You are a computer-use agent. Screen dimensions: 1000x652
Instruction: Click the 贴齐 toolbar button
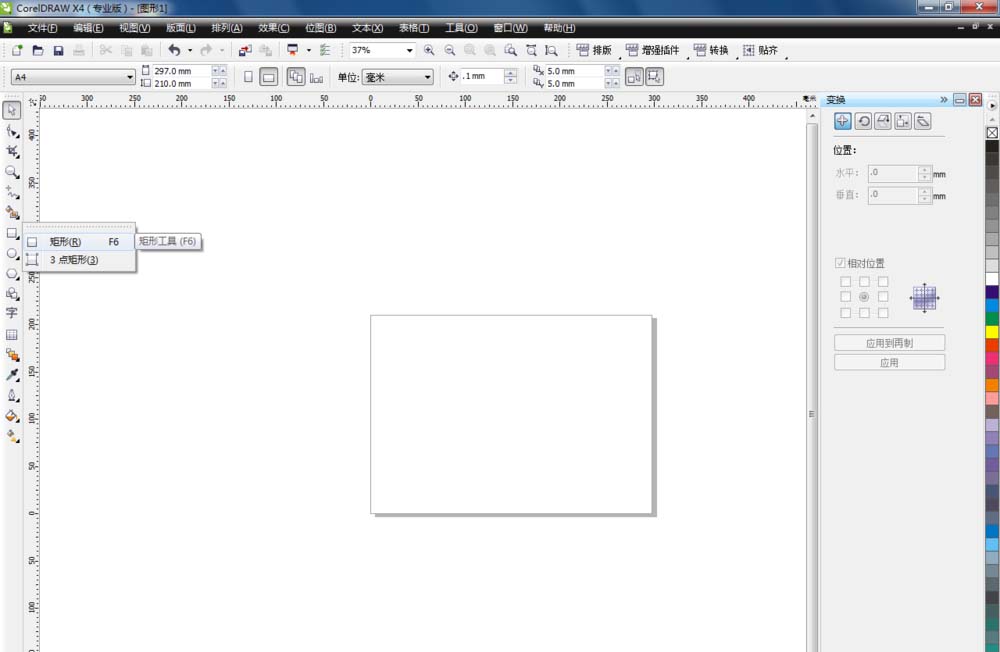(760, 50)
